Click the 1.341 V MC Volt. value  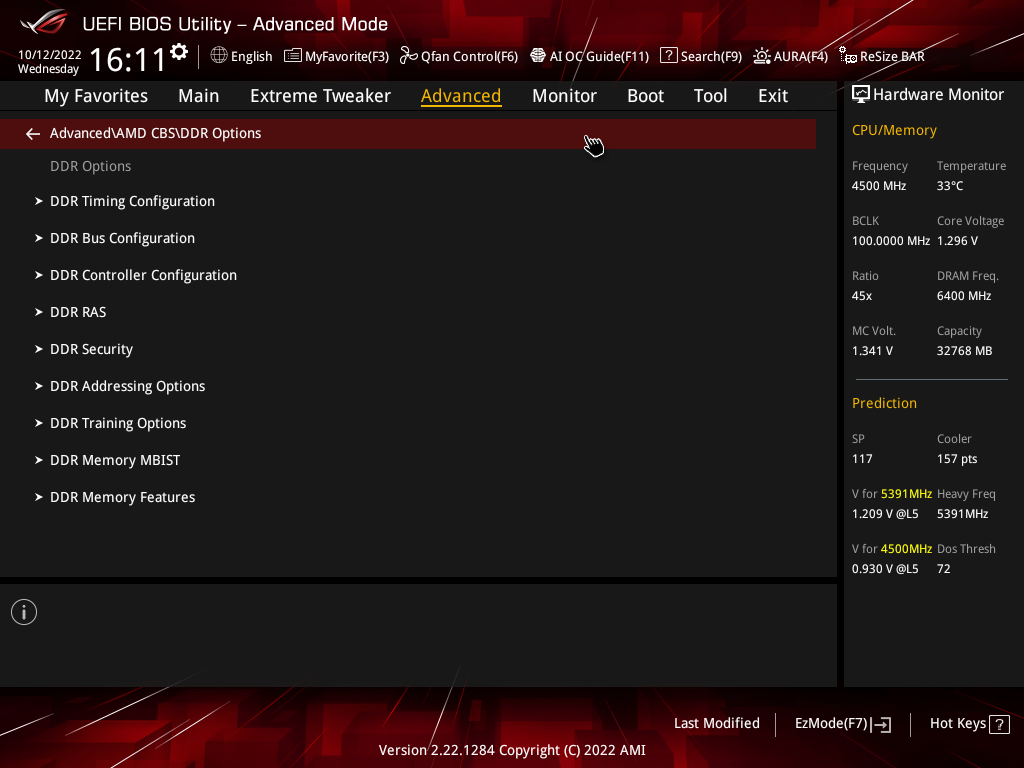(872, 351)
